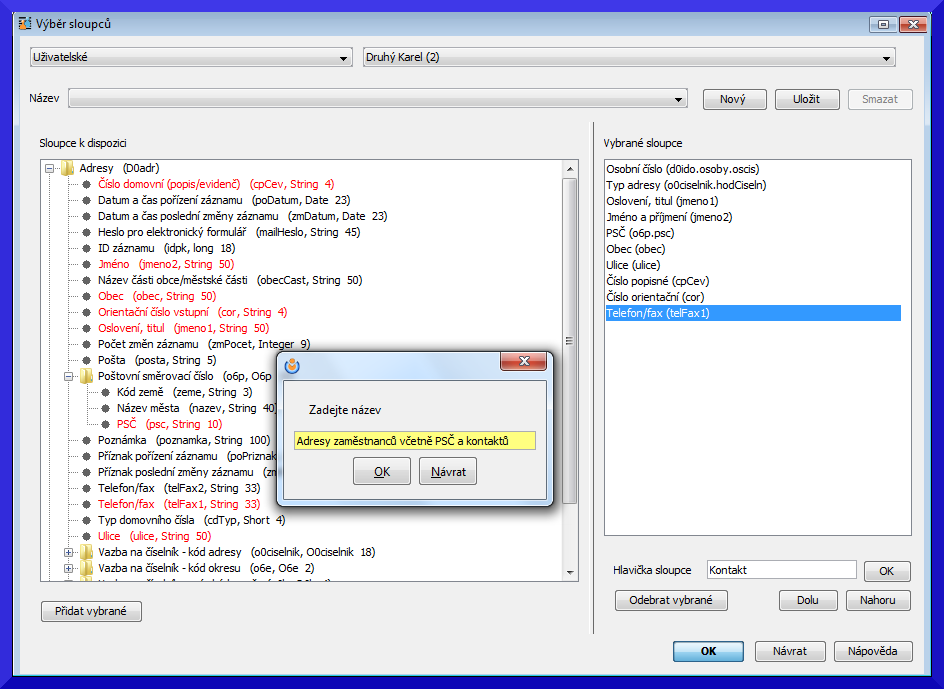Click the bullet icon beside Kód země

click(x=106, y=392)
